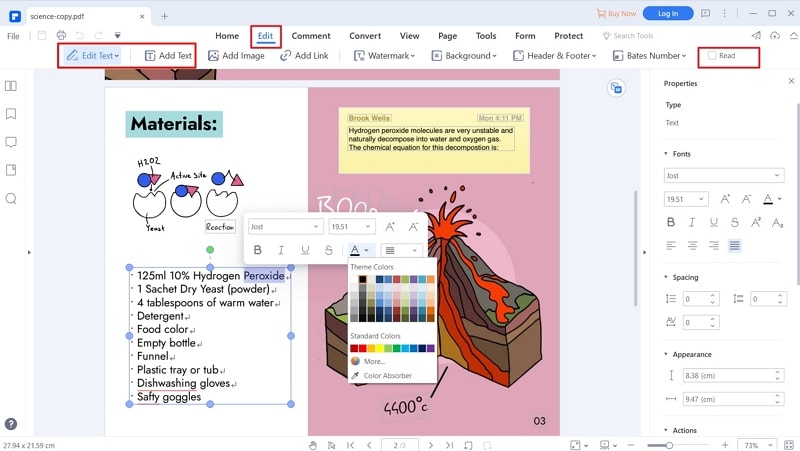Collapse the Spacing section
800x451 pixels.
(666, 277)
